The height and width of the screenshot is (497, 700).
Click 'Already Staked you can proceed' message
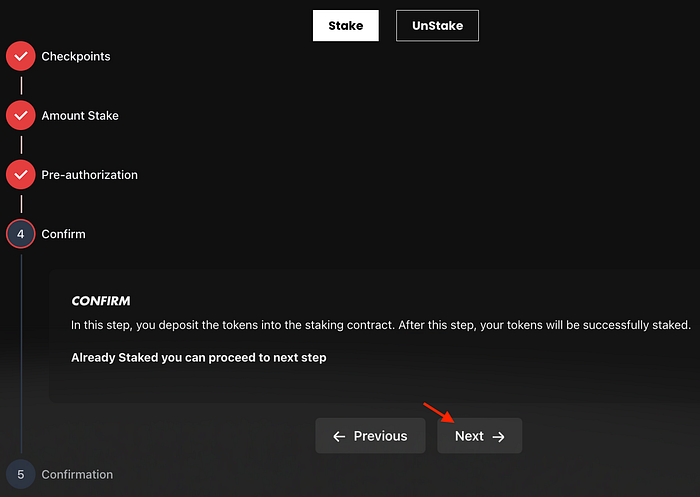point(199,358)
